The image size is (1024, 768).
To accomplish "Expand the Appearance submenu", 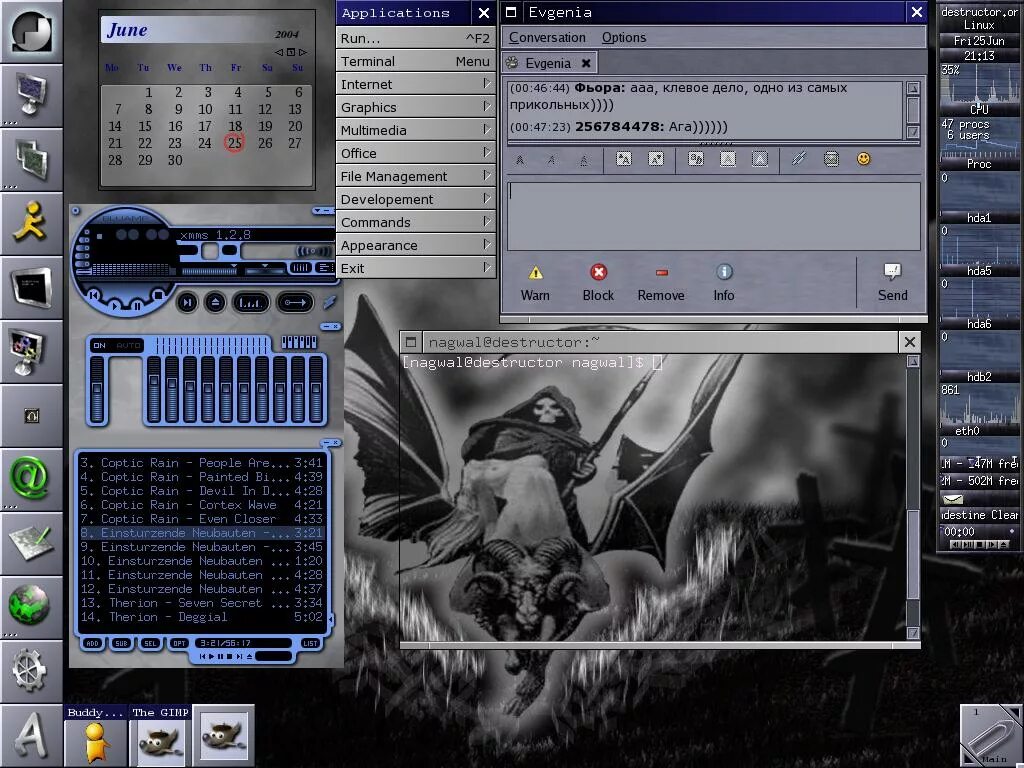I will tap(415, 246).
